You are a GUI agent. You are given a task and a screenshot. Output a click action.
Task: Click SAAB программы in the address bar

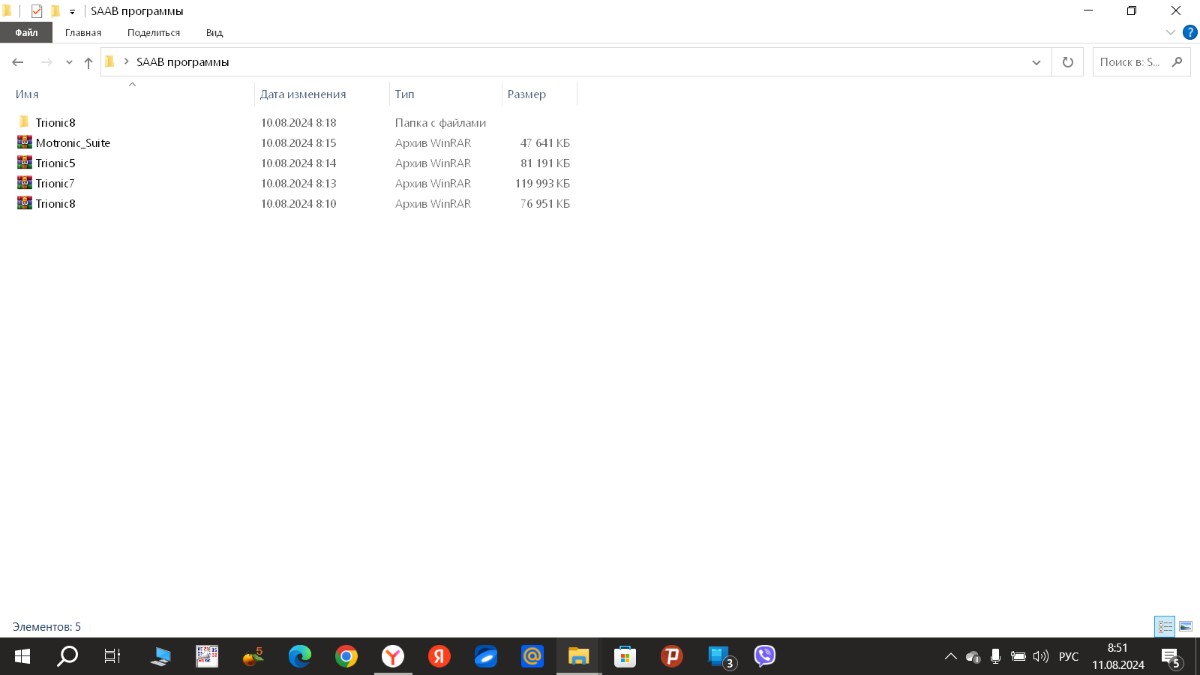(183, 62)
